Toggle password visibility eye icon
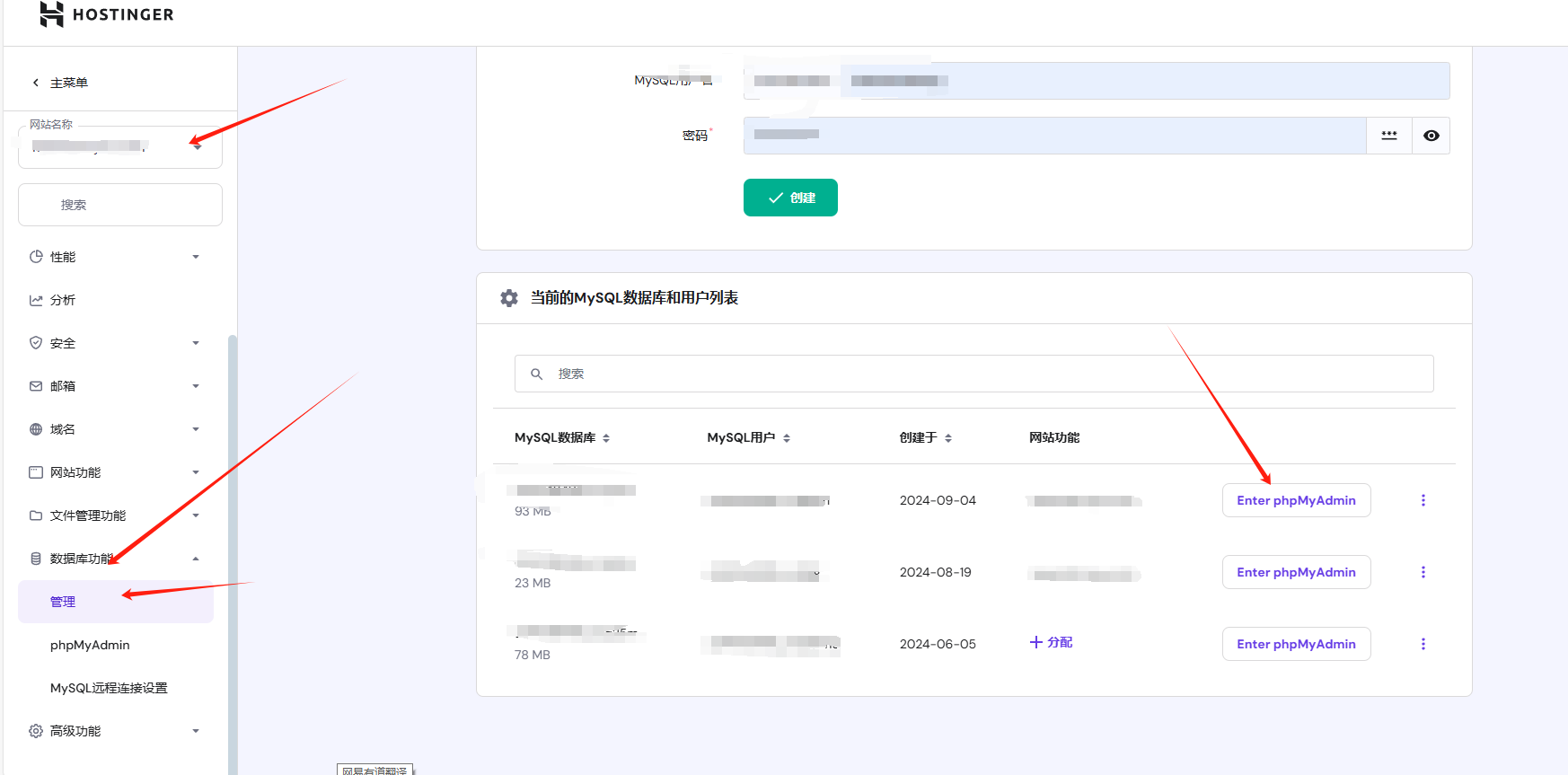1568x775 pixels. pos(1431,136)
